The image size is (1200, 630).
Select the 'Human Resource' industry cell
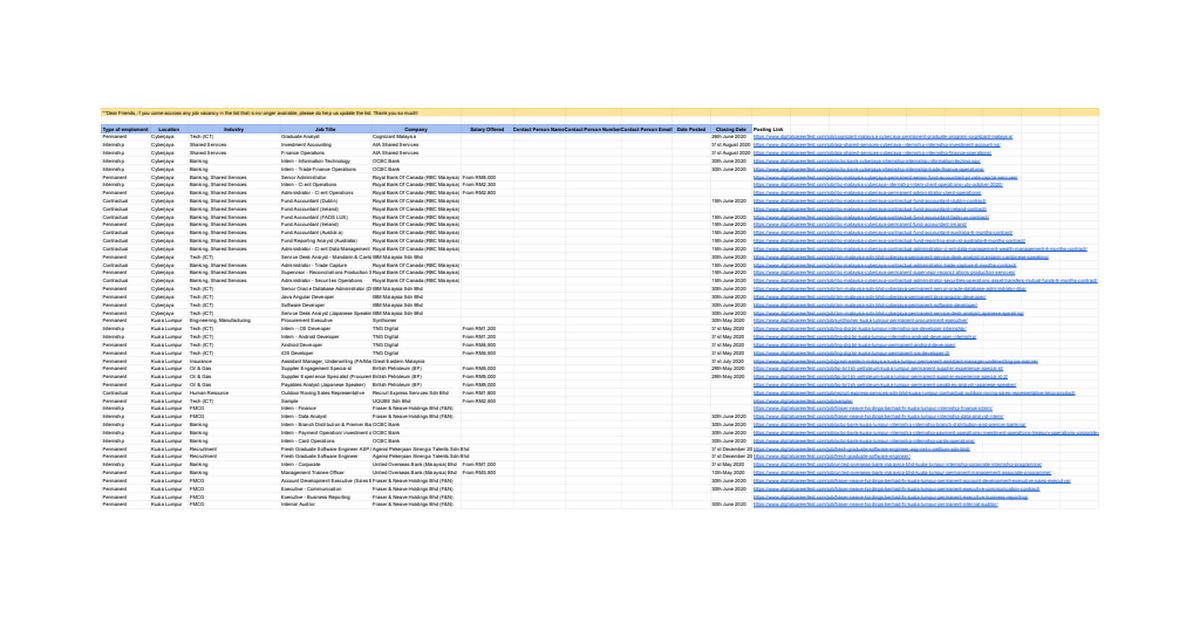[x=234, y=393]
